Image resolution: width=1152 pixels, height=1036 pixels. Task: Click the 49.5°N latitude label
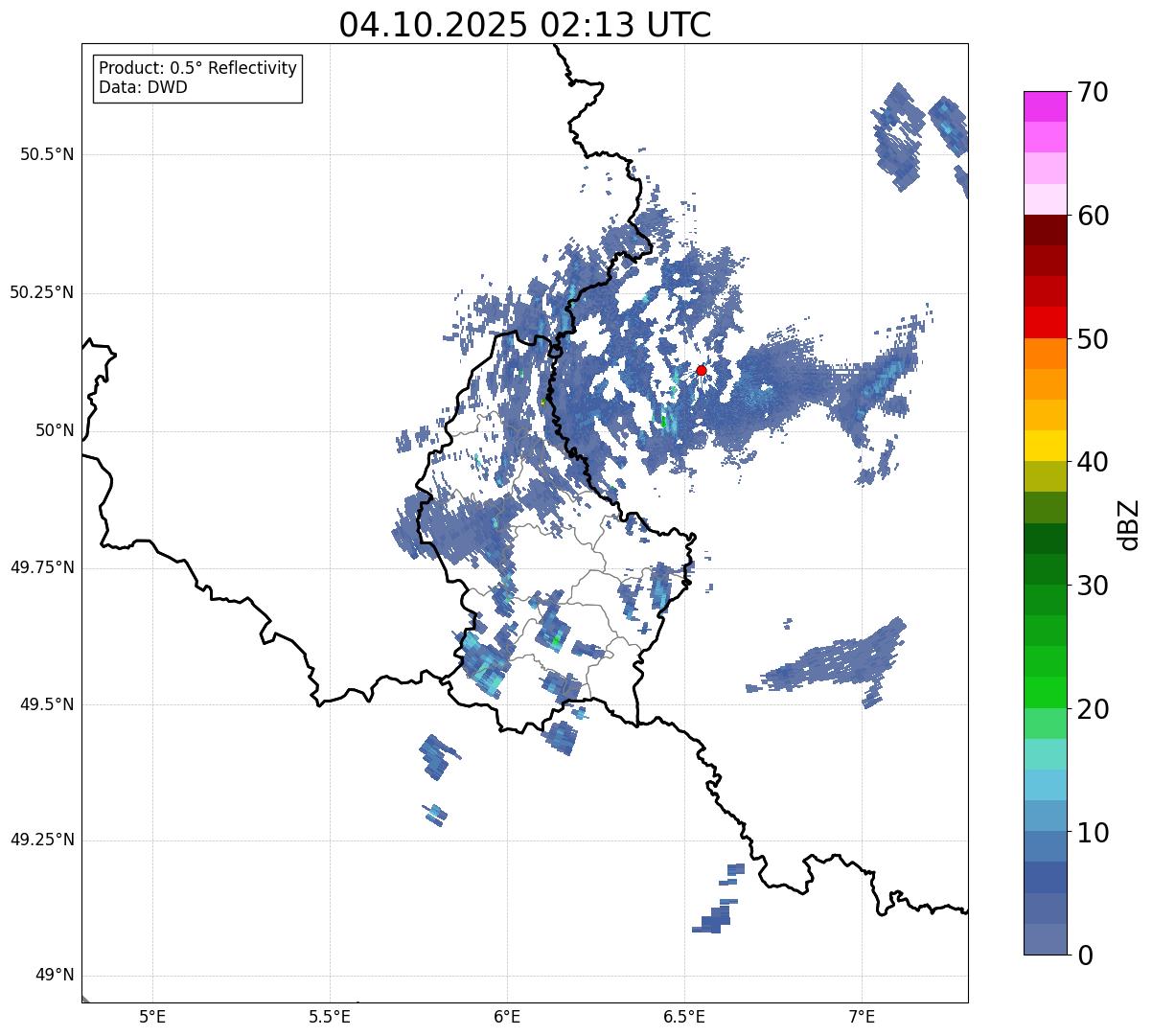(x=46, y=704)
